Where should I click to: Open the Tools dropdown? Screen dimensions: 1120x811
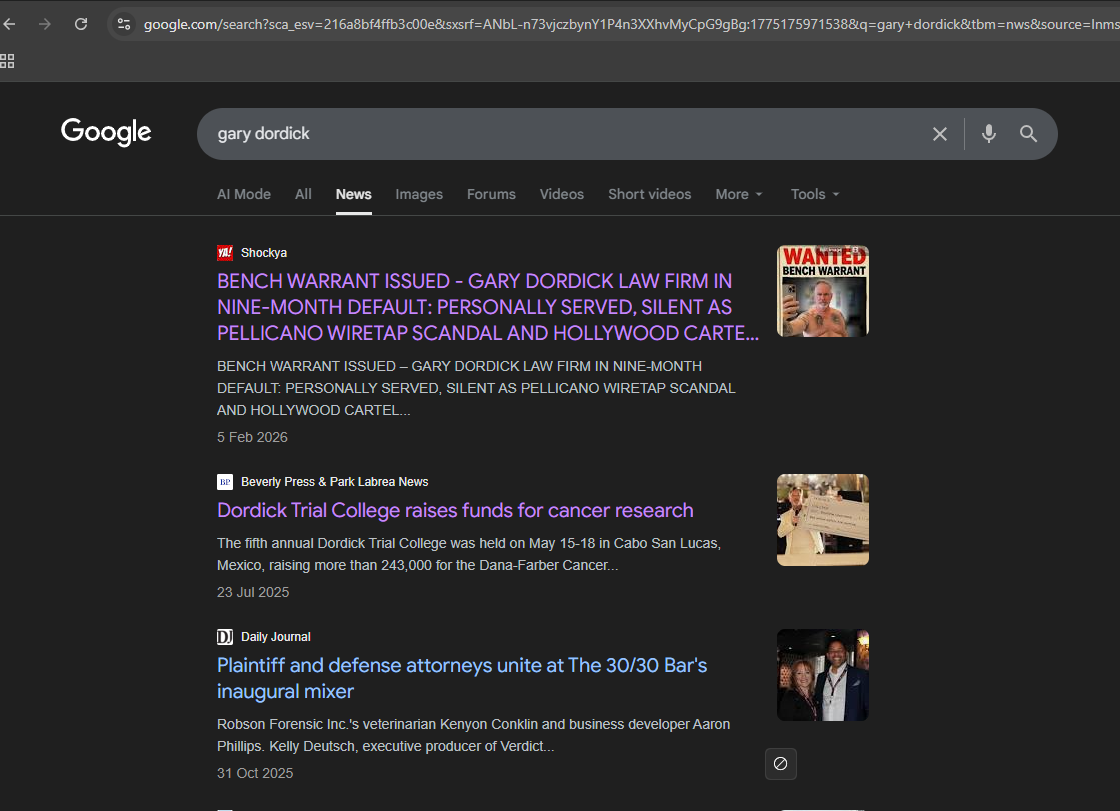pyautogui.click(x=815, y=194)
